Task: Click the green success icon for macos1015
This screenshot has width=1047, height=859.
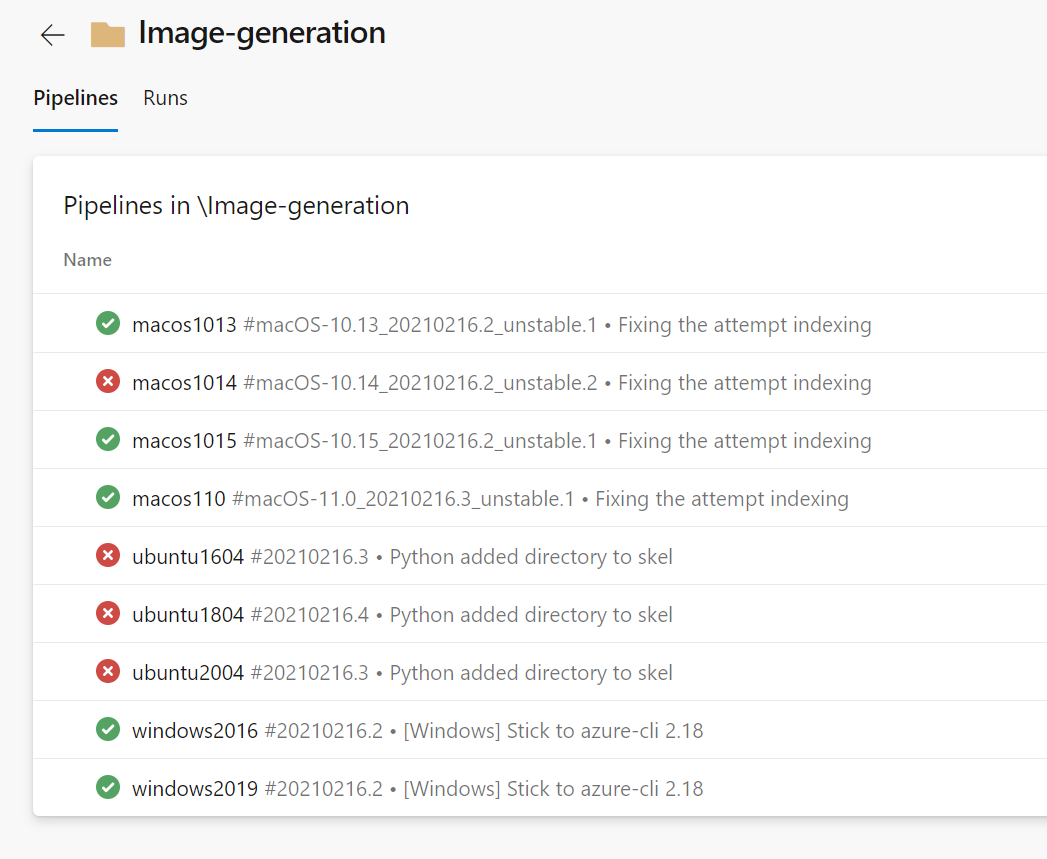Action: click(x=108, y=440)
